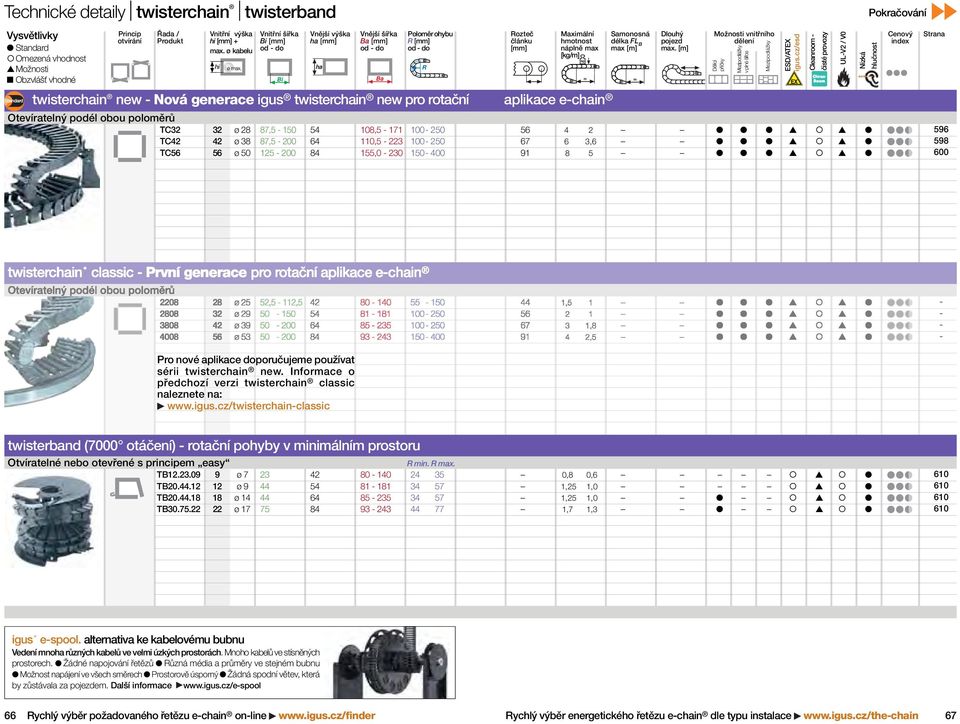Open the www.igus.cz/finder link
The height and width of the screenshot is (724, 960).
(x=327, y=715)
